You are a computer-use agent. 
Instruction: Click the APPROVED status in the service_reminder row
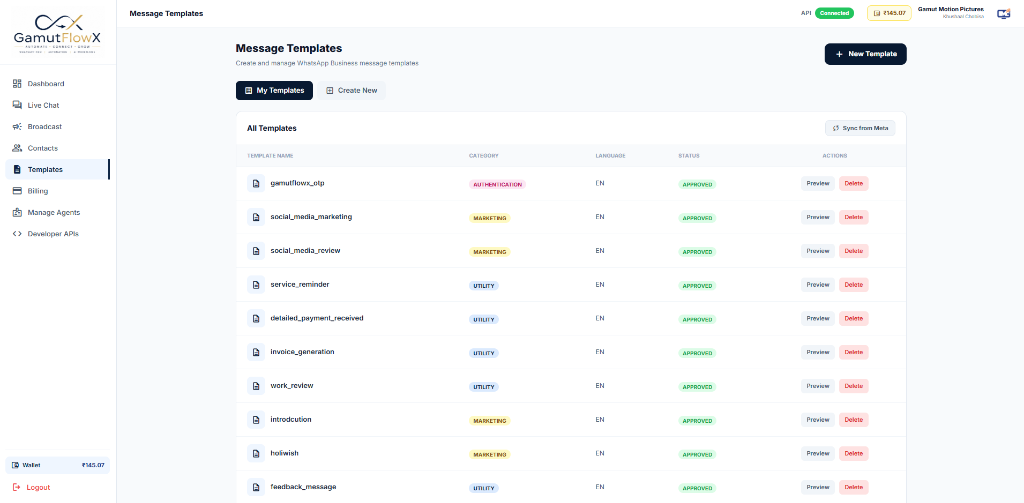click(x=697, y=285)
